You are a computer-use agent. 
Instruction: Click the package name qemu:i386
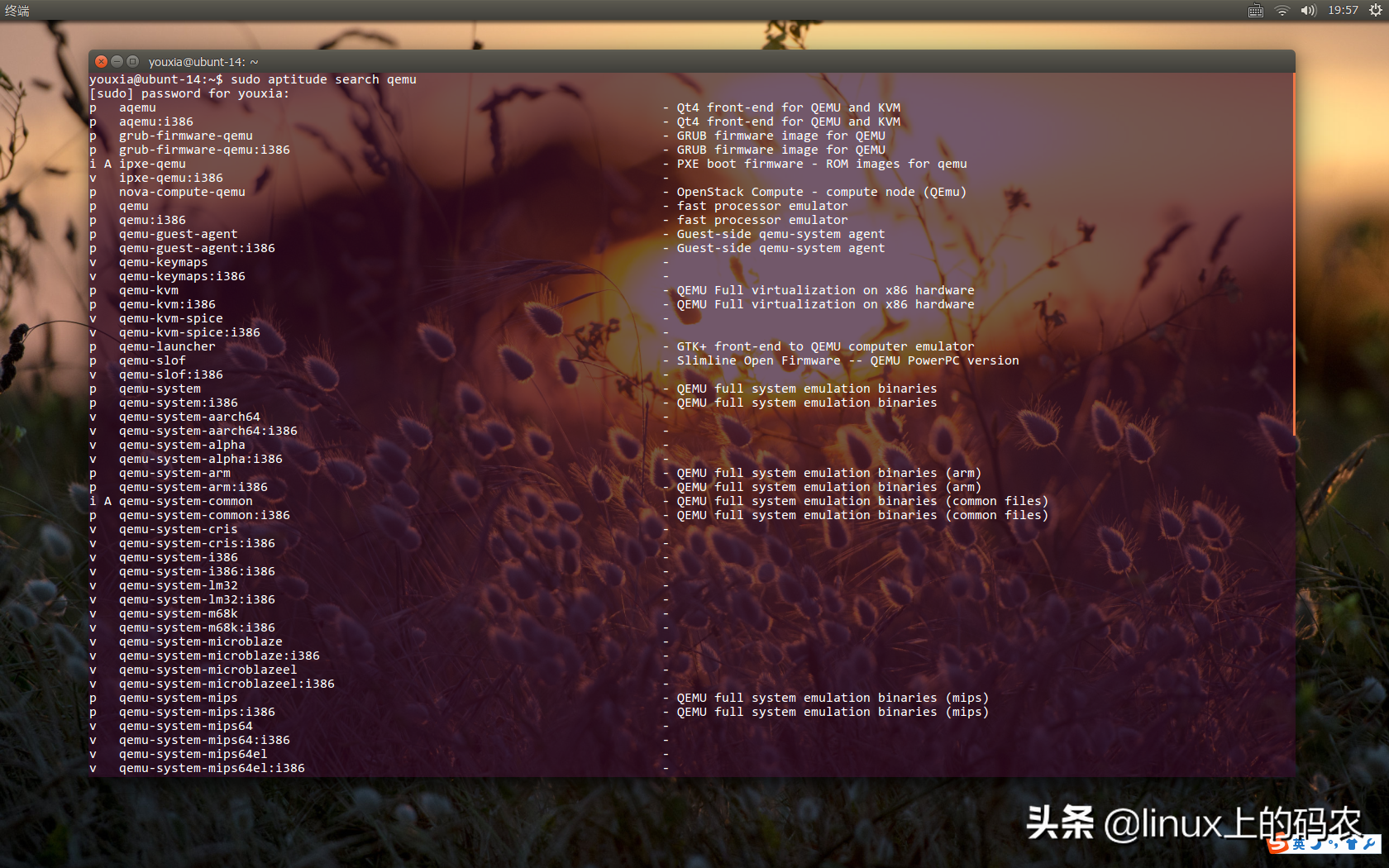coord(152,220)
